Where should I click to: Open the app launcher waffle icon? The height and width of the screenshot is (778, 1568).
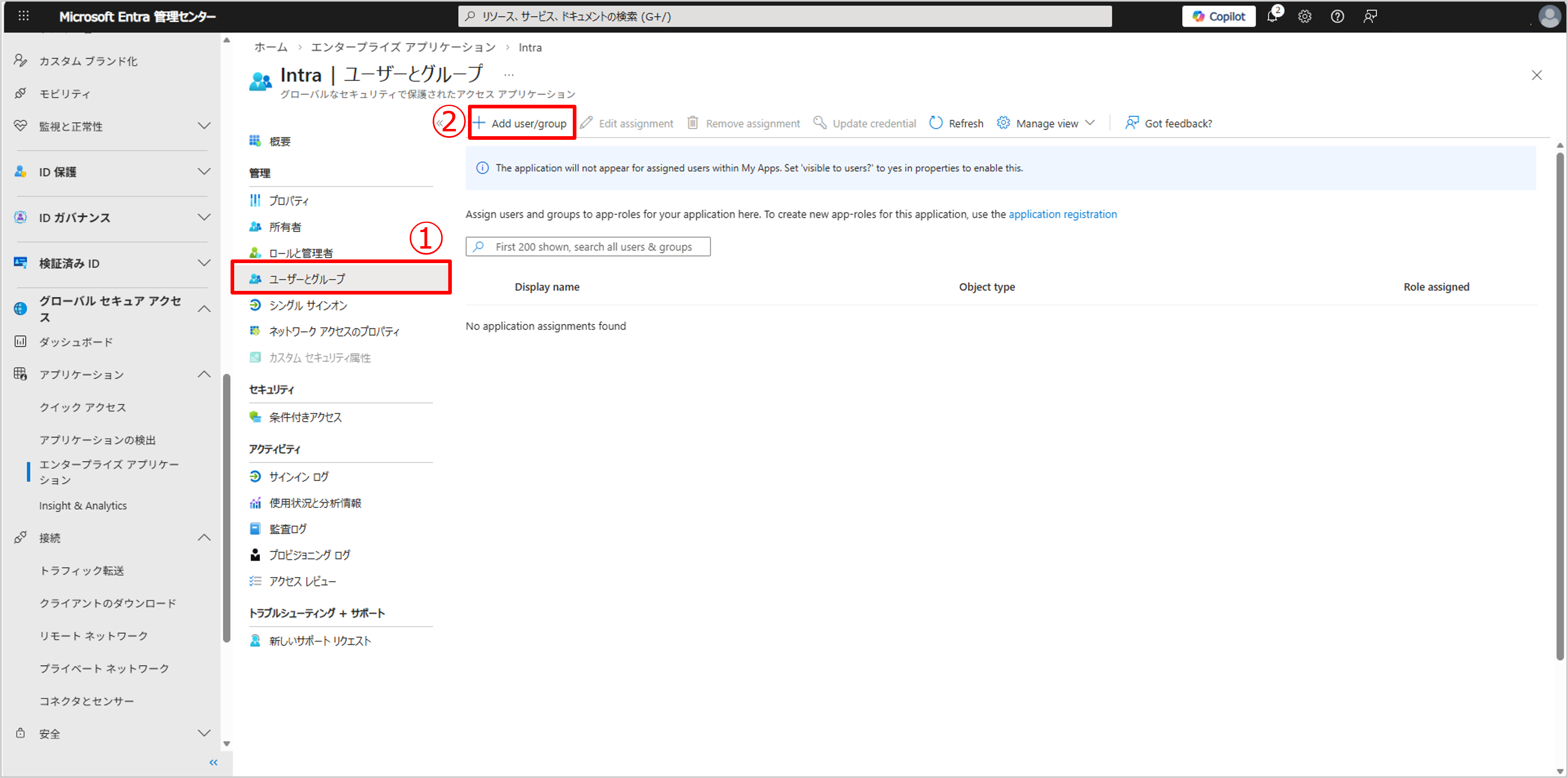(x=24, y=17)
